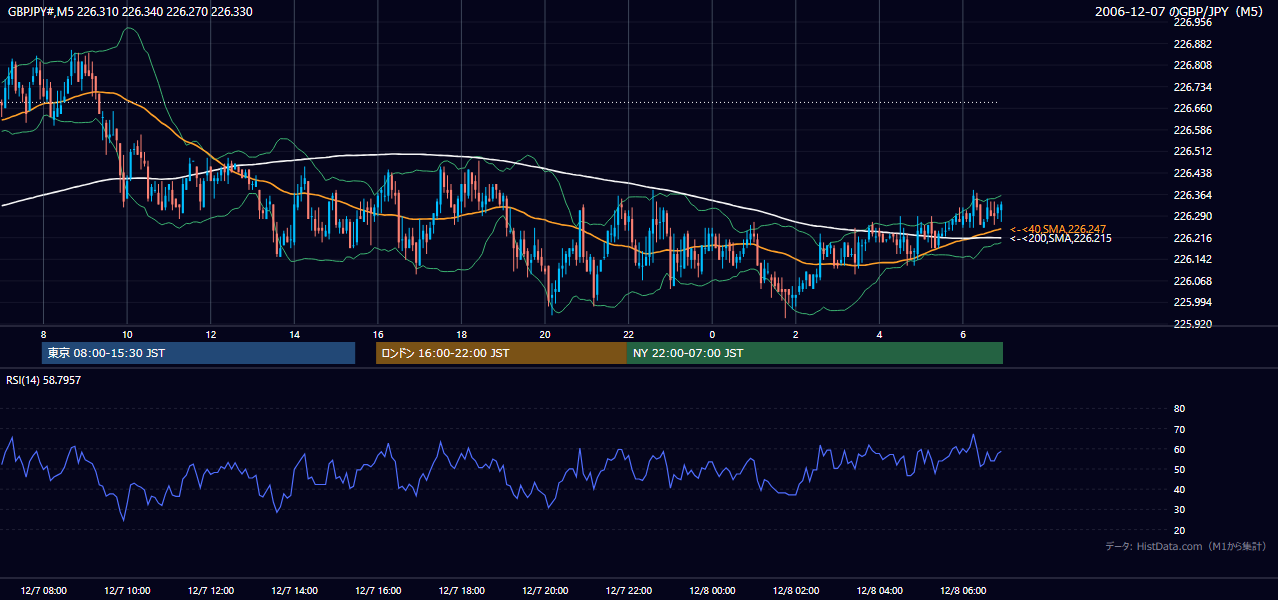
Task: Click the 12/8 04:00 time axis label
Action: click(x=879, y=591)
